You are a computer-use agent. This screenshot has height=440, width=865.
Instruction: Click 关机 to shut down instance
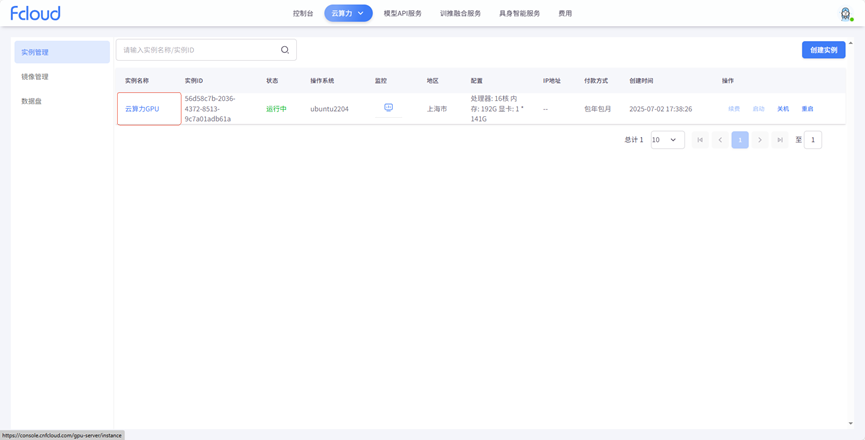(x=783, y=109)
